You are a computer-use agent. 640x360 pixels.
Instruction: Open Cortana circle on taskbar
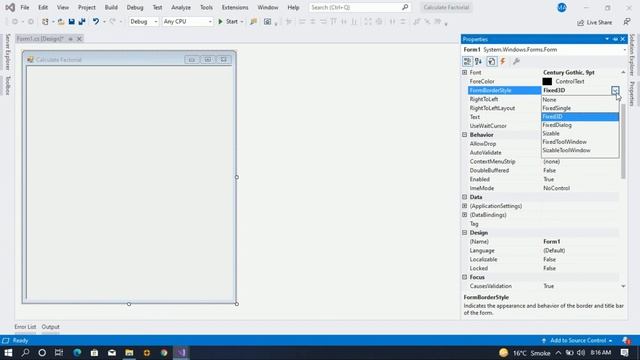pos(42,353)
